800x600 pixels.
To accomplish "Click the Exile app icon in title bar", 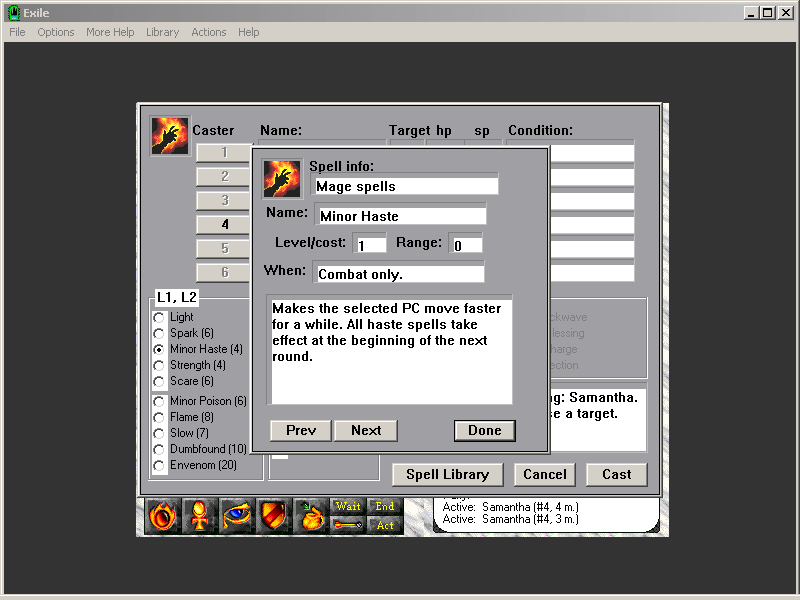I will point(14,13).
